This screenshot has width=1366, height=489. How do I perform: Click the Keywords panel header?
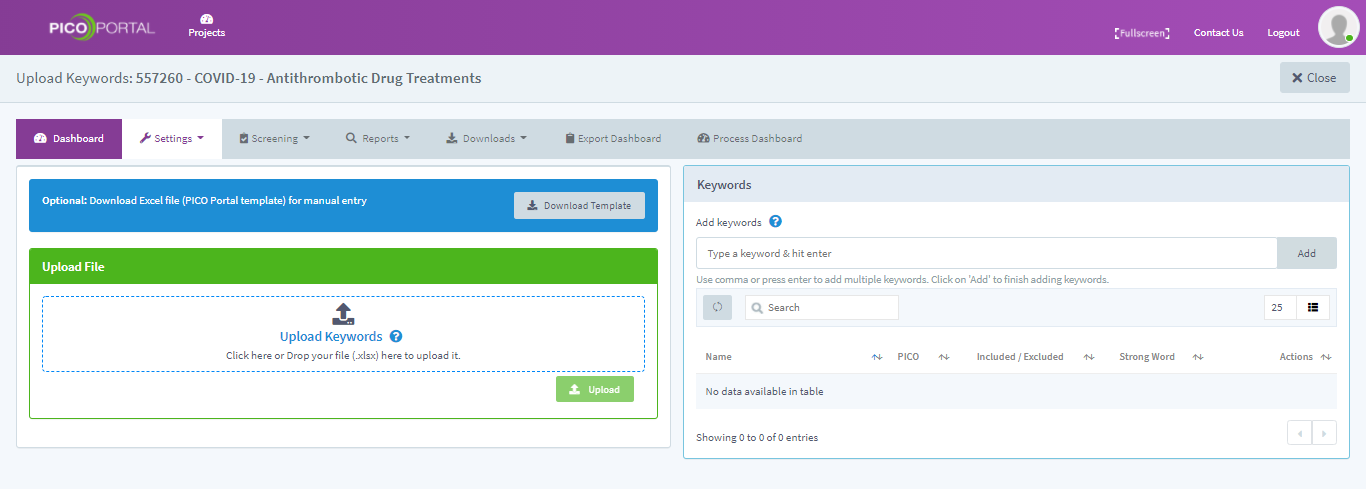pos(1016,185)
